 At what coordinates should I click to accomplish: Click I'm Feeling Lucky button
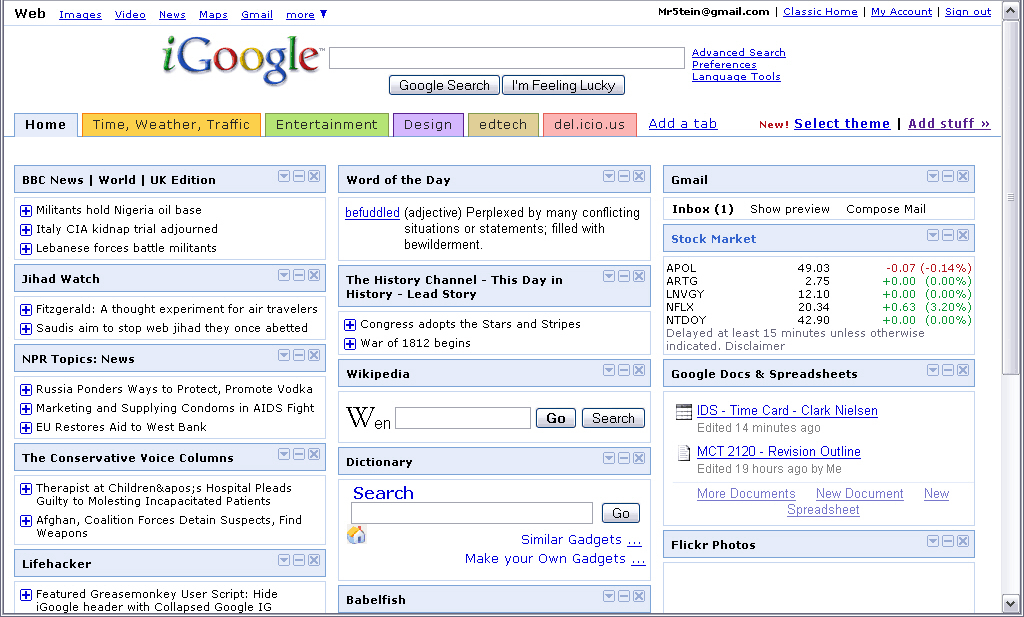pos(564,86)
